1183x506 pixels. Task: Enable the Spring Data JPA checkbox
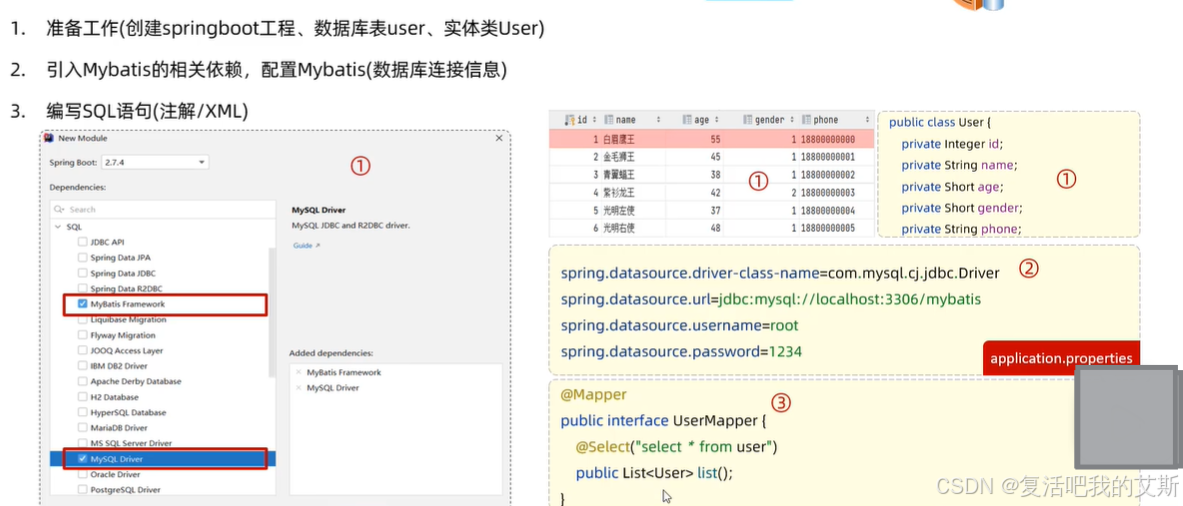tap(83, 258)
